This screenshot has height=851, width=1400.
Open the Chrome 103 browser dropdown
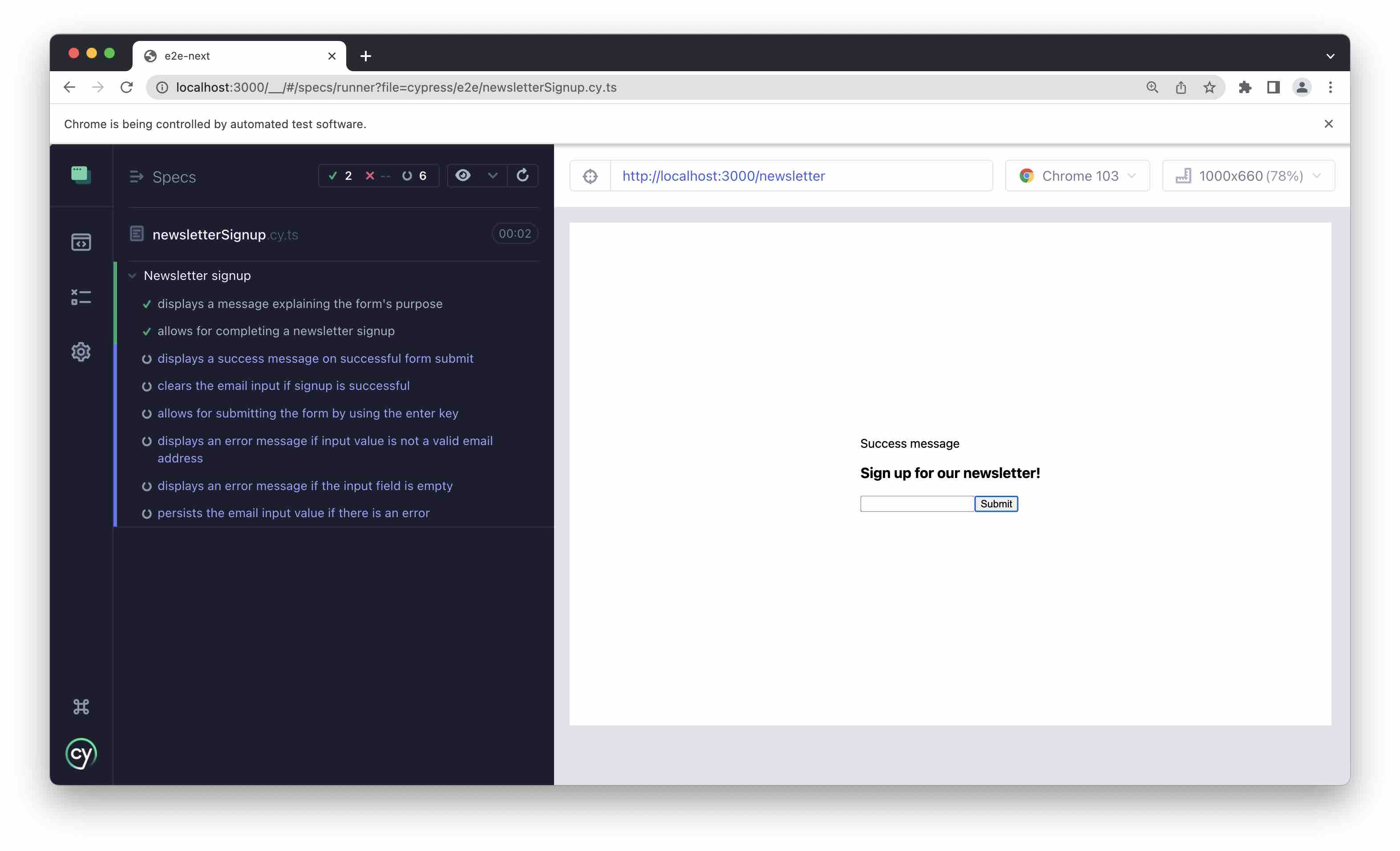(1077, 176)
